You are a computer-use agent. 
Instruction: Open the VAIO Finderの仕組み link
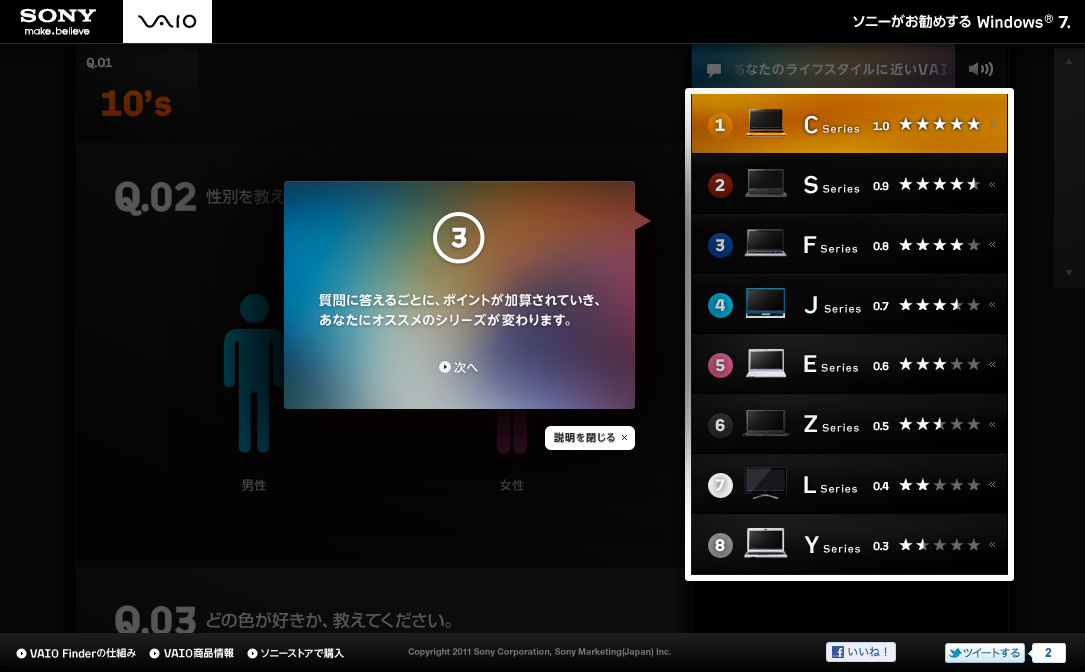(x=76, y=653)
